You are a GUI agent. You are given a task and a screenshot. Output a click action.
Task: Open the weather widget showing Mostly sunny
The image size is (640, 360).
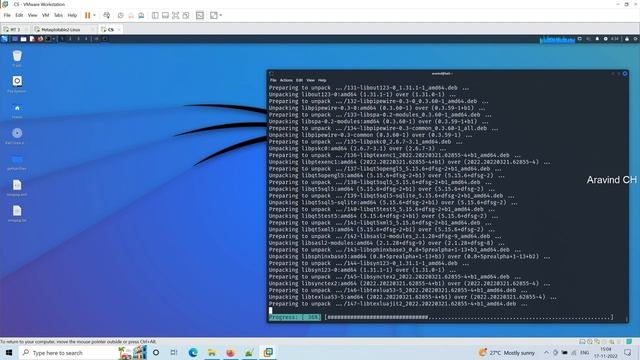[507, 353]
